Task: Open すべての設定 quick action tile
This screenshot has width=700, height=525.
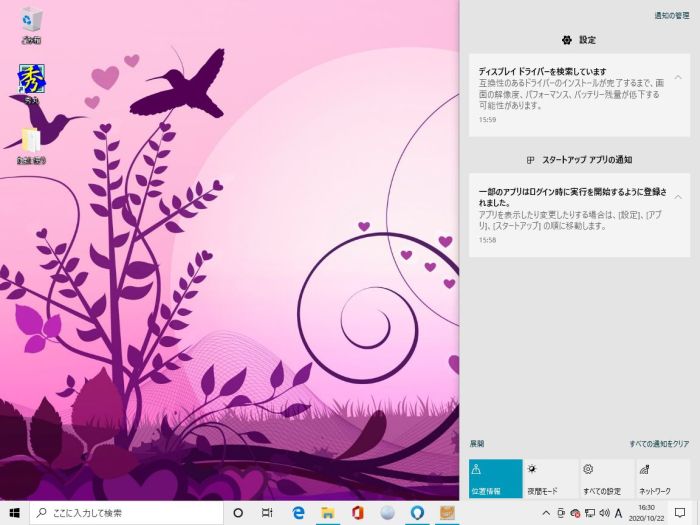Action: click(x=607, y=478)
